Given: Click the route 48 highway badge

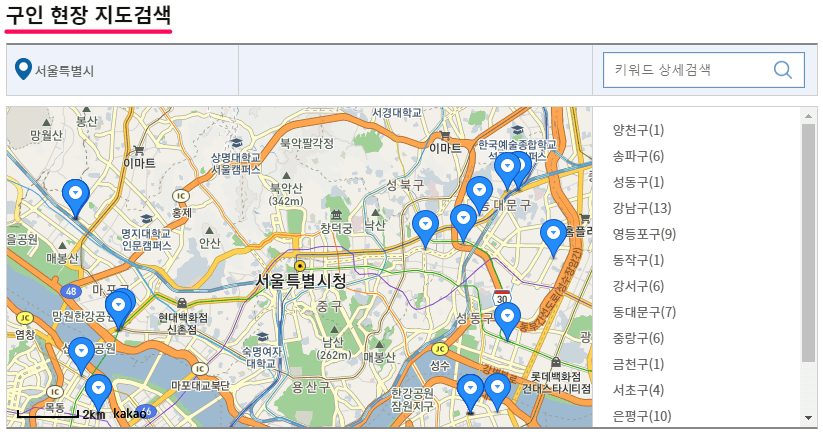Looking at the screenshot, I should click(71, 291).
